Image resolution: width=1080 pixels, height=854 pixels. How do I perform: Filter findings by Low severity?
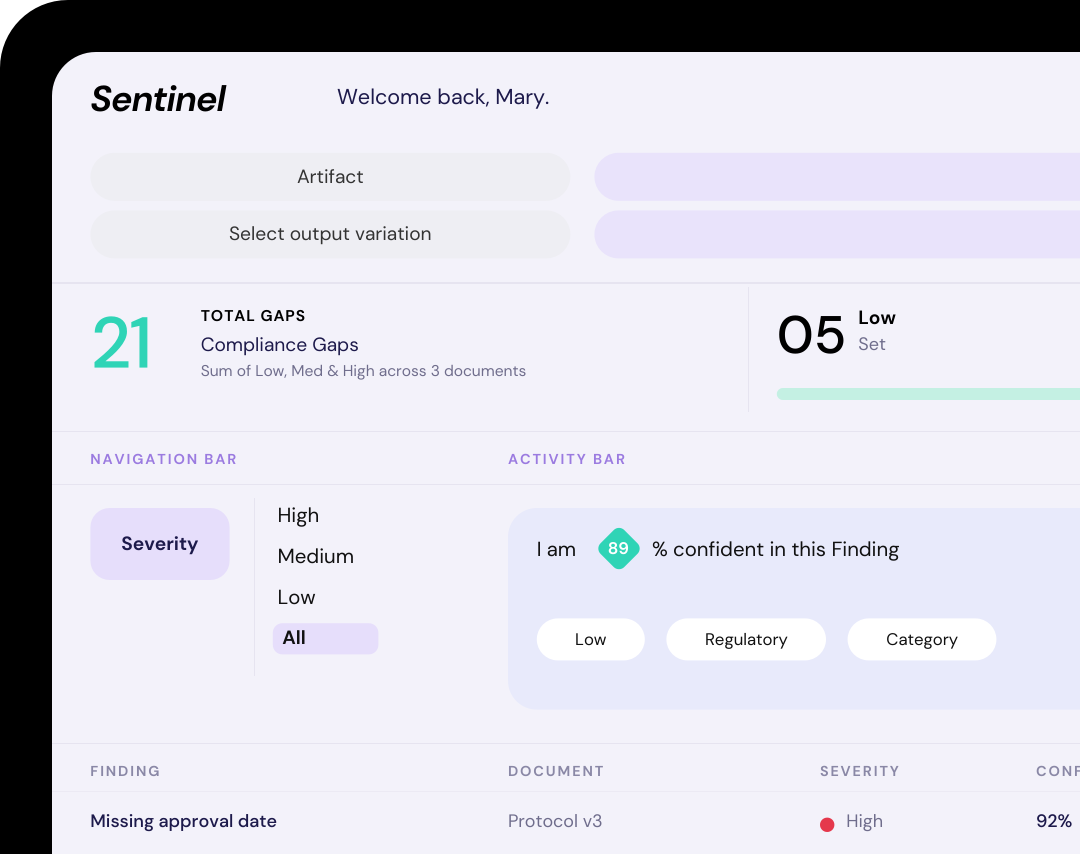click(296, 597)
